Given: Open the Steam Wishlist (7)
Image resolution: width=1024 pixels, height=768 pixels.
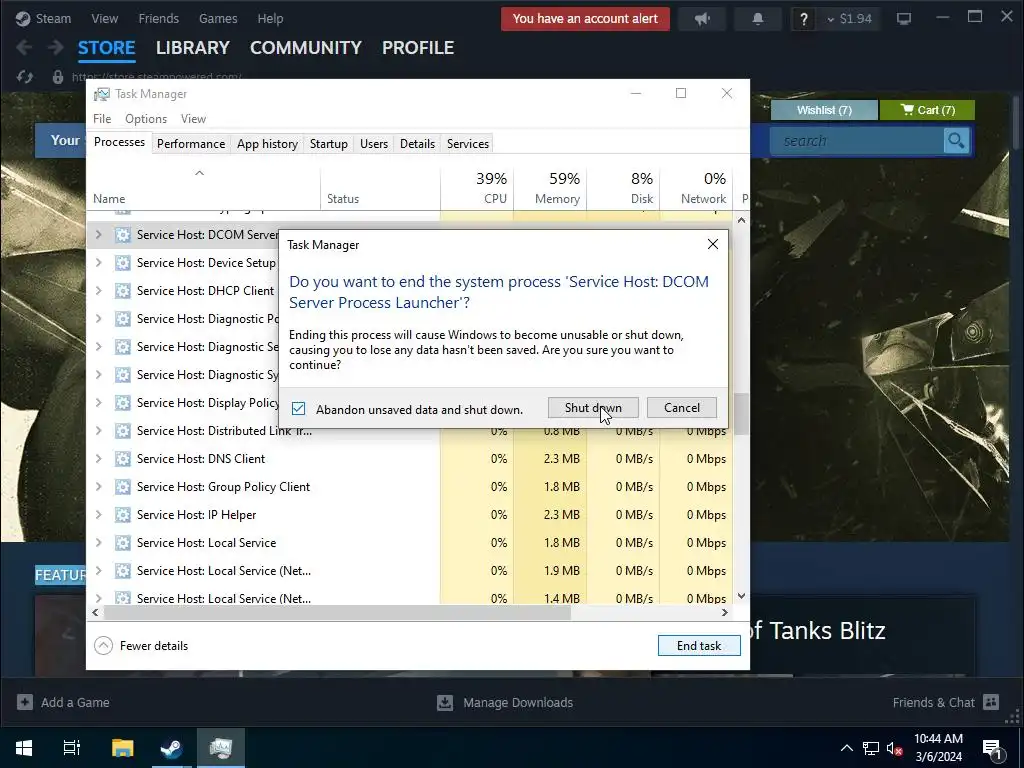Looking at the screenshot, I should tap(824, 110).
